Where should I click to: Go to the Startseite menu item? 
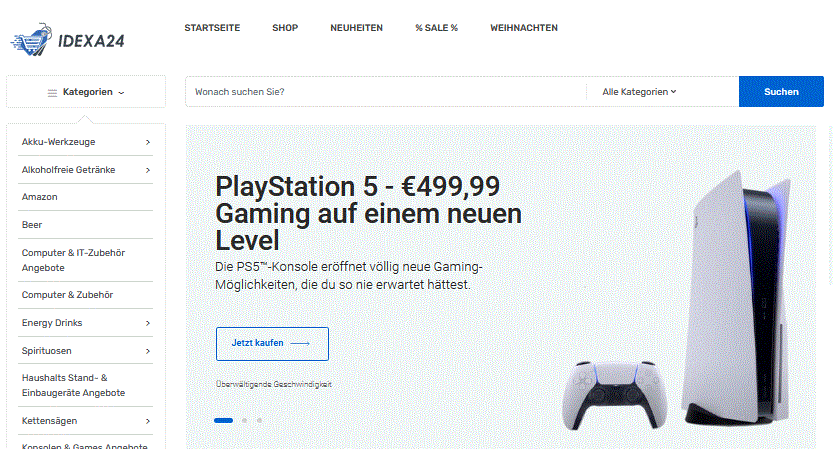(212, 28)
